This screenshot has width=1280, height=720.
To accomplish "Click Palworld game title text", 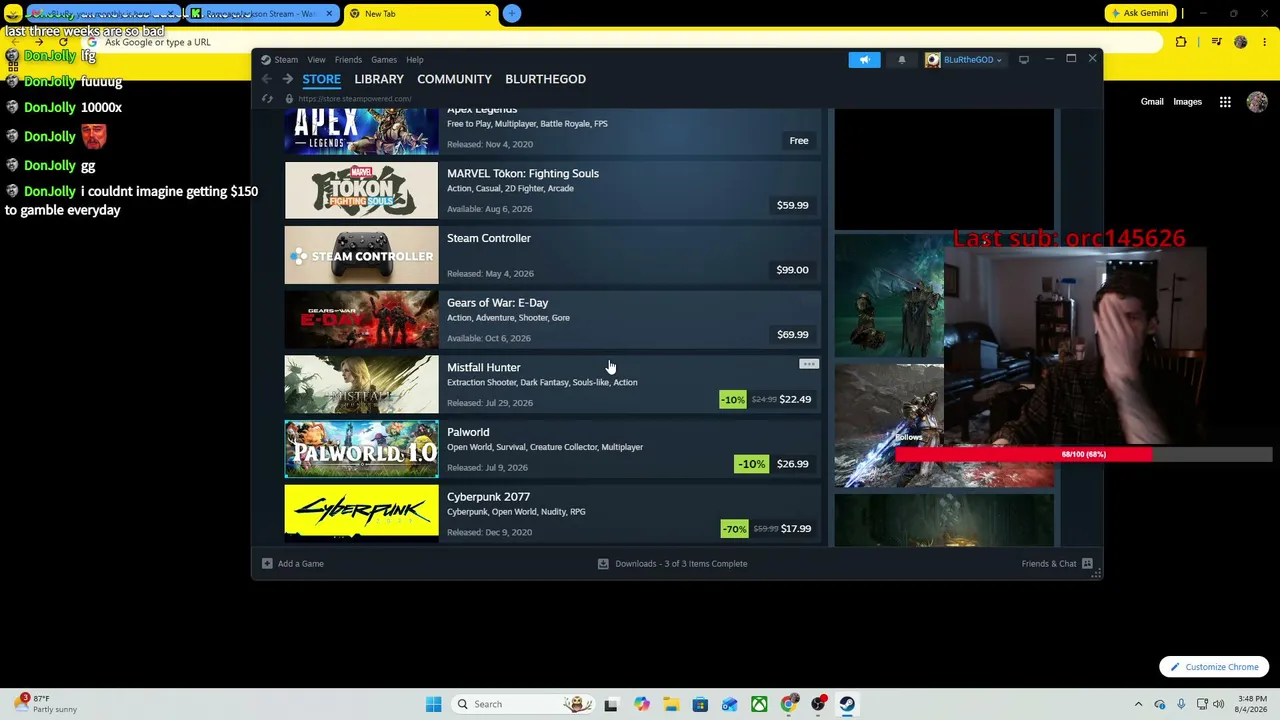I will point(468,432).
